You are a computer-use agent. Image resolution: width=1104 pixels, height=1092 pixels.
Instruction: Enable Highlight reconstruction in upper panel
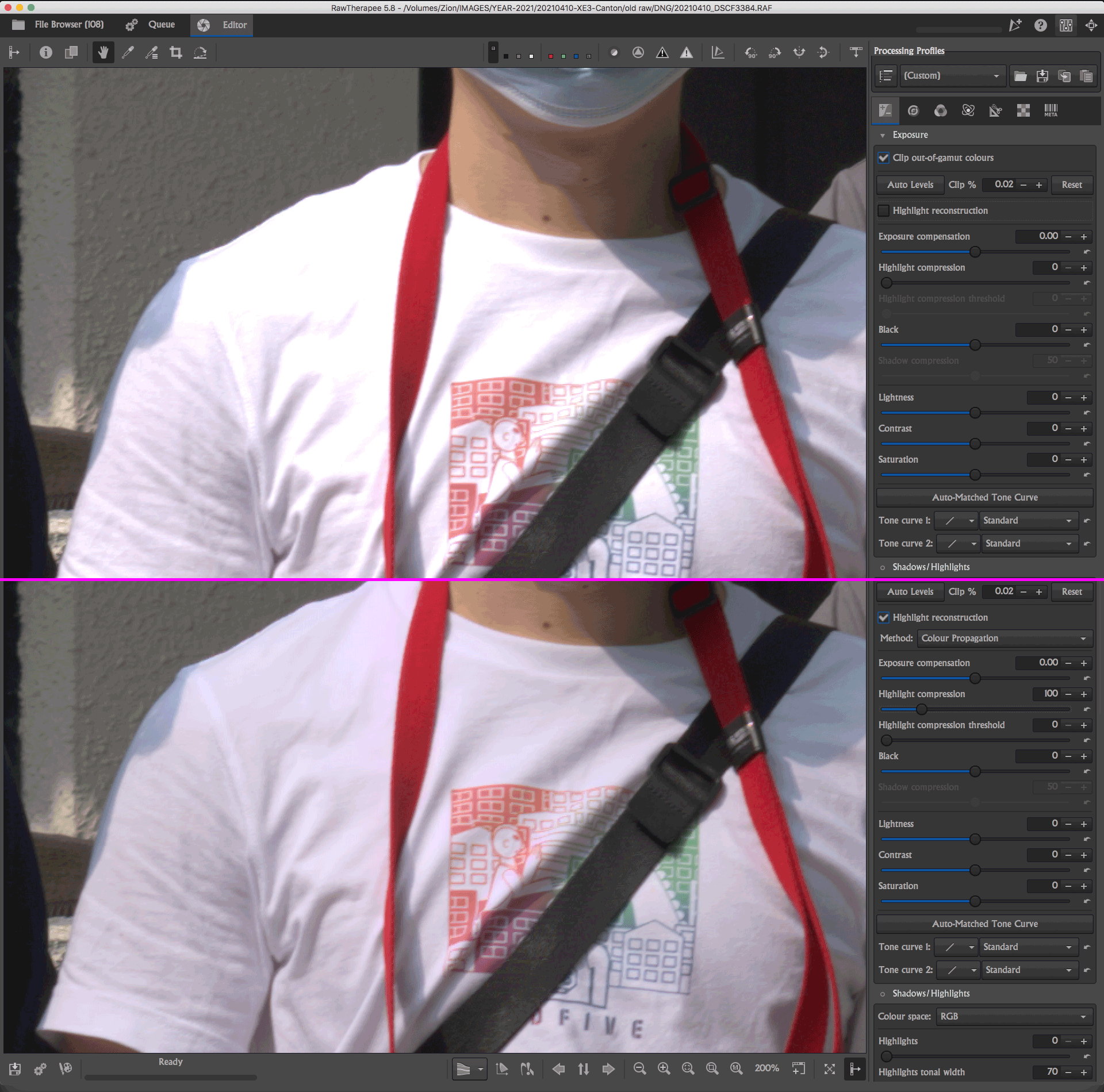(884, 211)
